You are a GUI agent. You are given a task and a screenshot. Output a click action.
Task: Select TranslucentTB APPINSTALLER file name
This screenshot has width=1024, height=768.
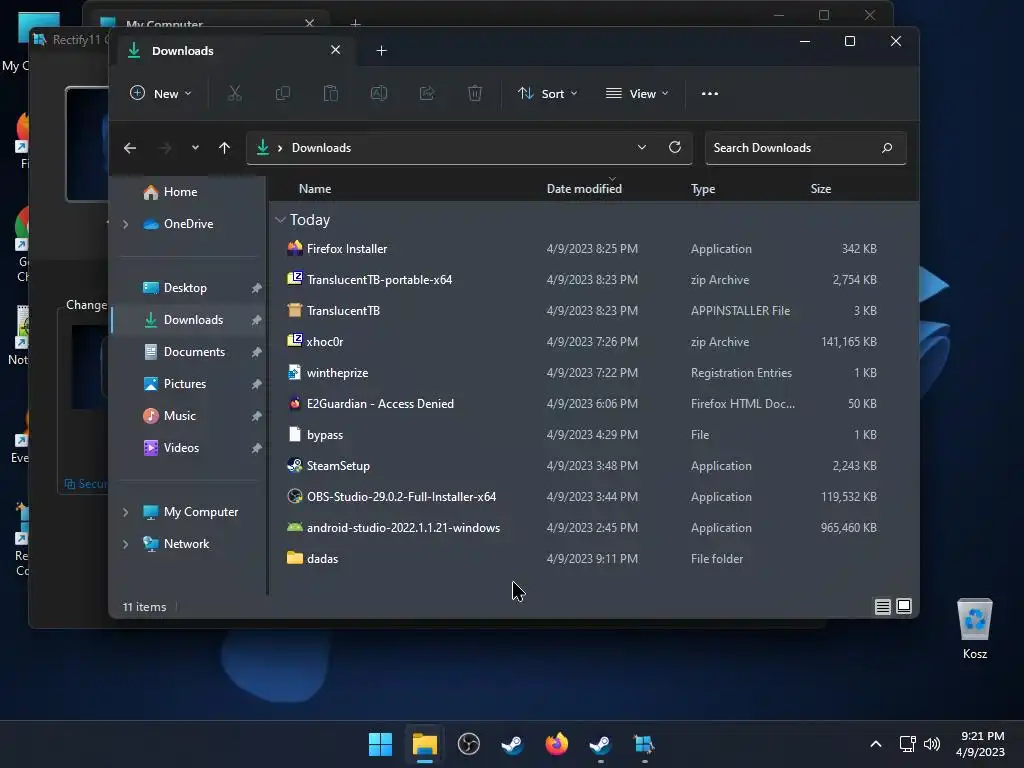(x=343, y=311)
